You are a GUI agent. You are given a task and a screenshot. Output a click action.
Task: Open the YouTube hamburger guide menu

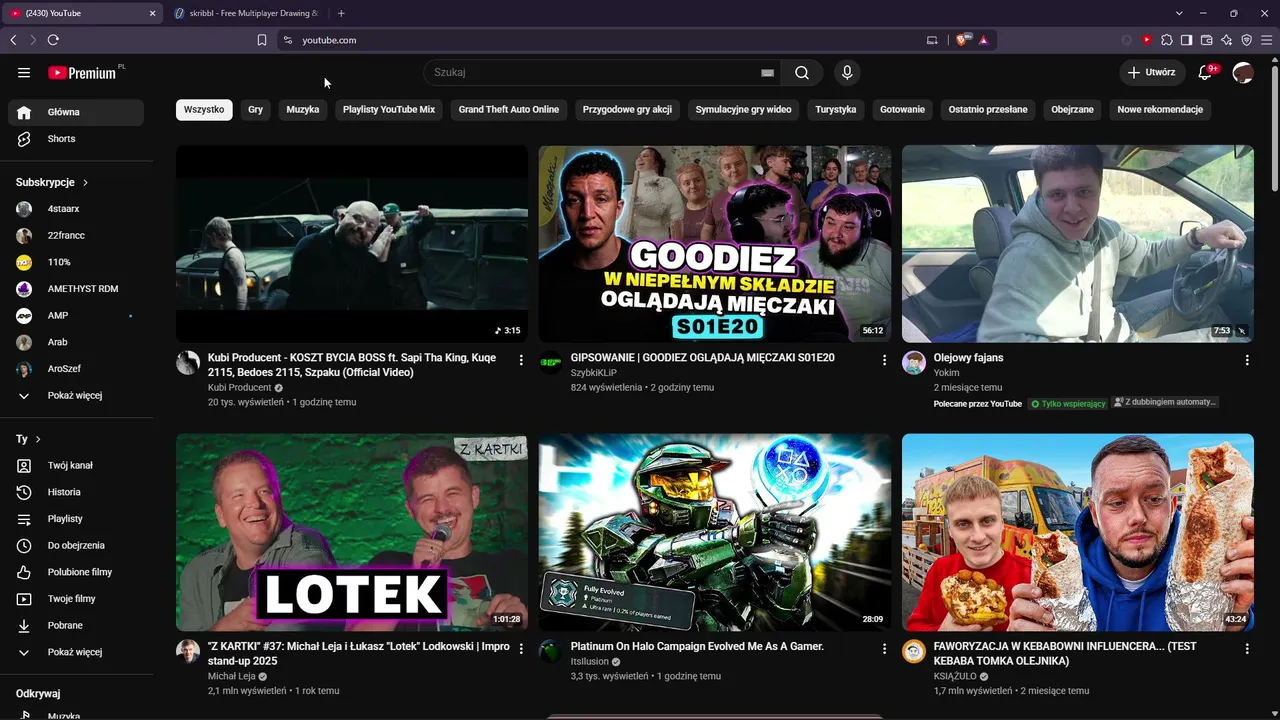pyautogui.click(x=24, y=72)
